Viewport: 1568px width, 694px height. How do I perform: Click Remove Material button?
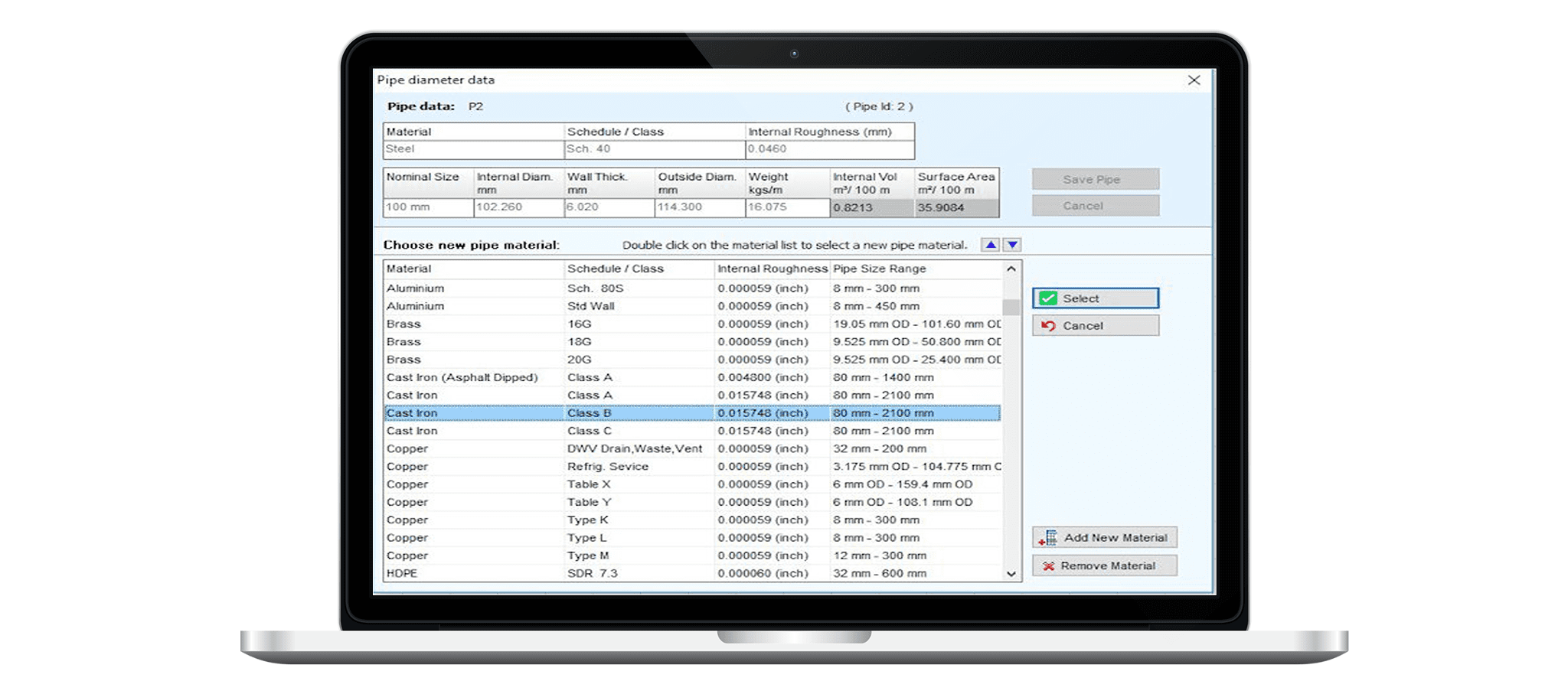(1104, 565)
